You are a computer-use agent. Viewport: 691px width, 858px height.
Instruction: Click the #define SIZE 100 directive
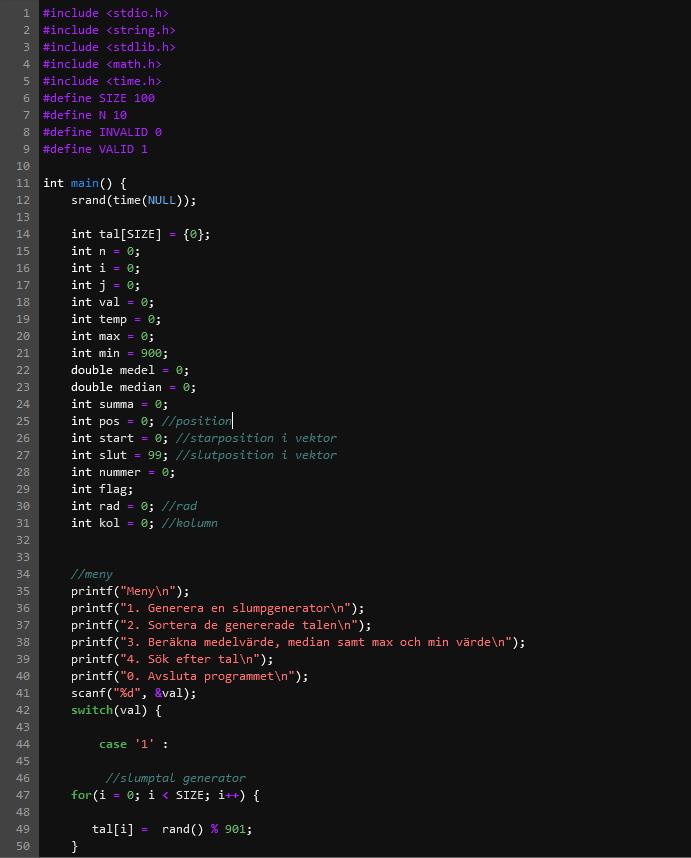pyautogui.click(x=98, y=98)
